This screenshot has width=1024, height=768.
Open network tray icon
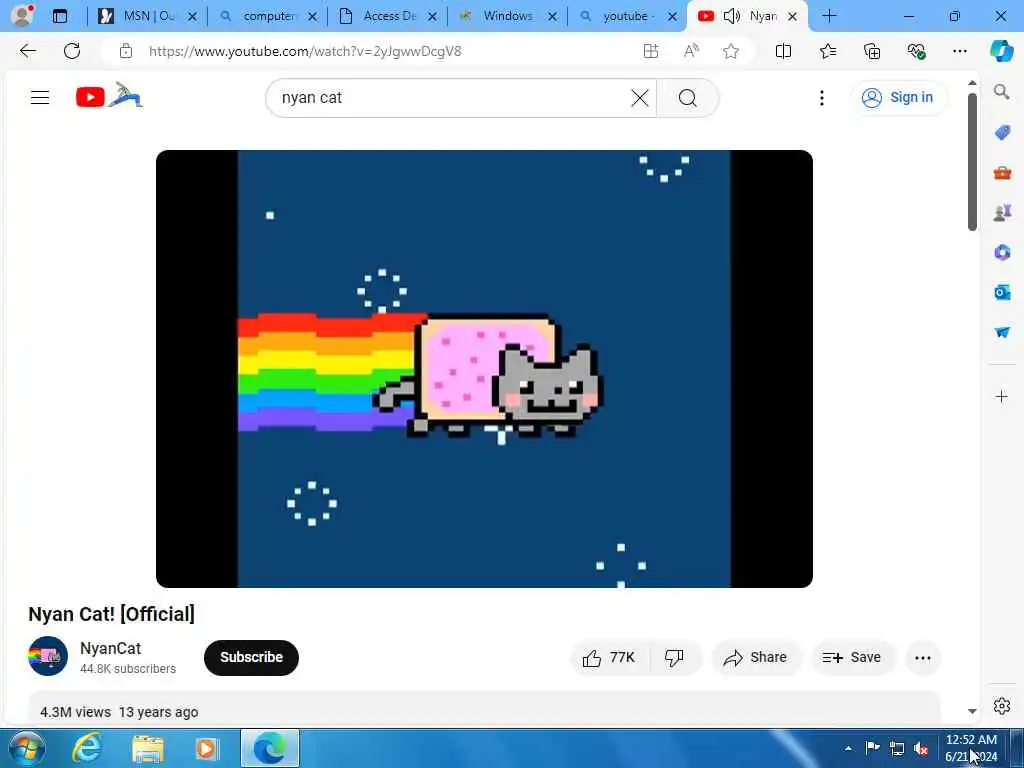pyautogui.click(x=897, y=749)
